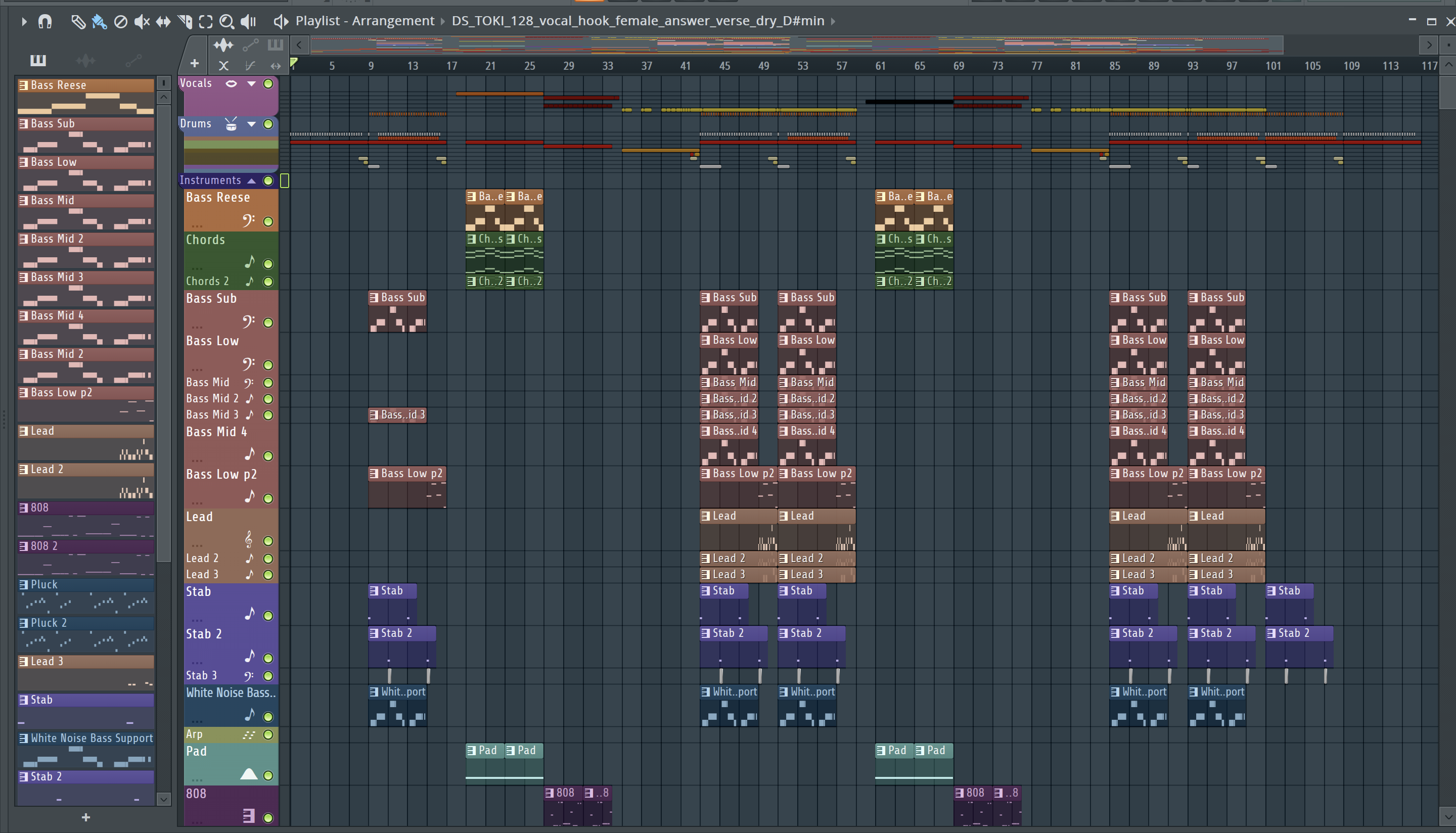Select the Delete tool

(120, 22)
